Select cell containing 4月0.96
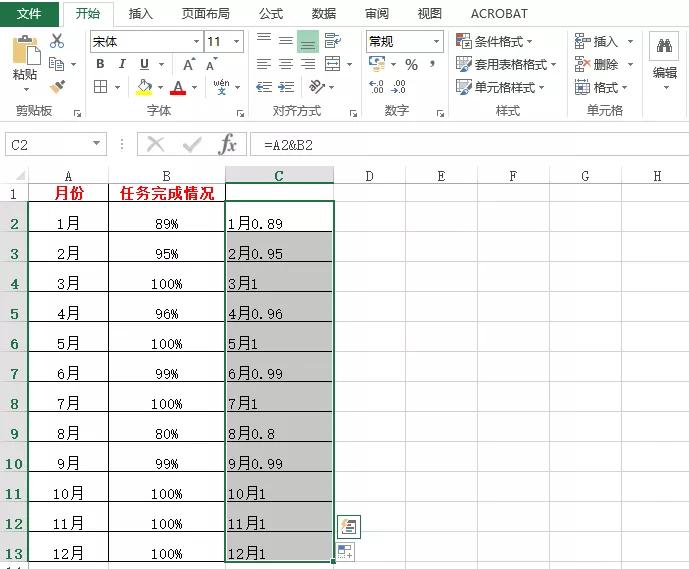Image resolution: width=689 pixels, height=569 pixels. (279, 307)
